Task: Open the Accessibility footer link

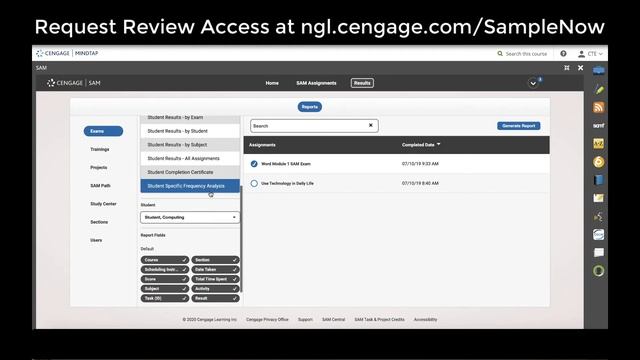Action: (x=425, y=320)
